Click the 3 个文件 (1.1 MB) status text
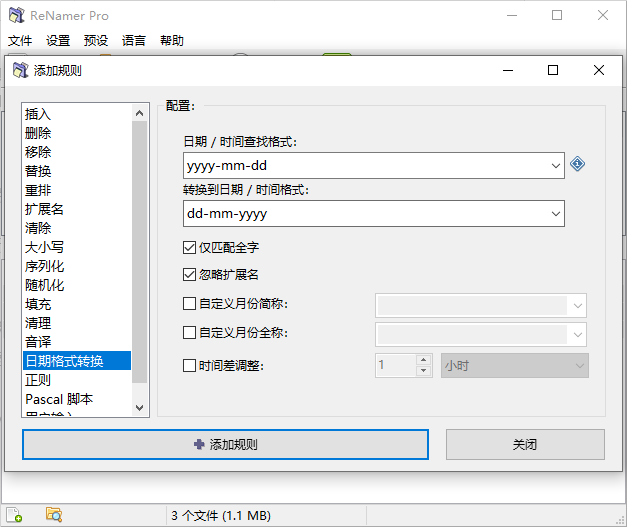Screen dimensions: 627x527 tap(221, 515)
